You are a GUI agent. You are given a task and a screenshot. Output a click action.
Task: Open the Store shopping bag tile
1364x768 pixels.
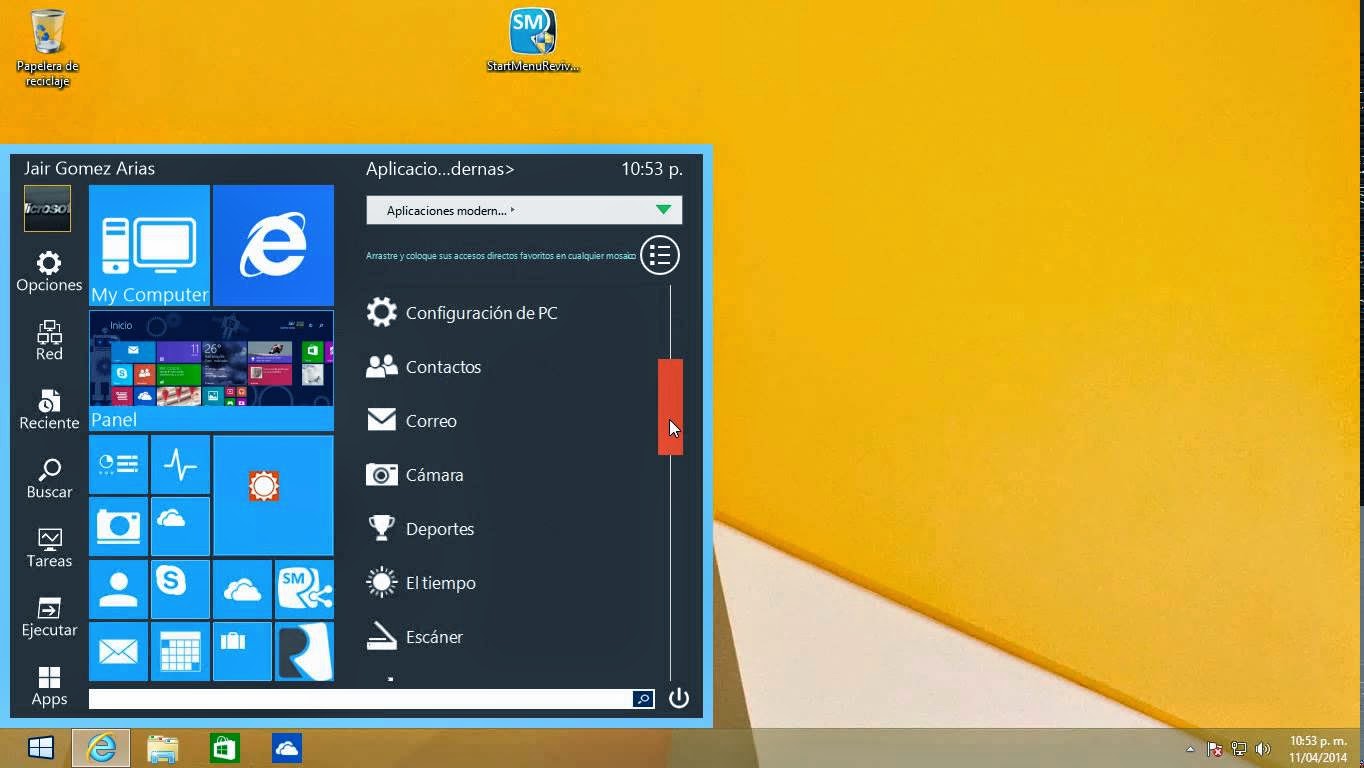click(242, 651)
